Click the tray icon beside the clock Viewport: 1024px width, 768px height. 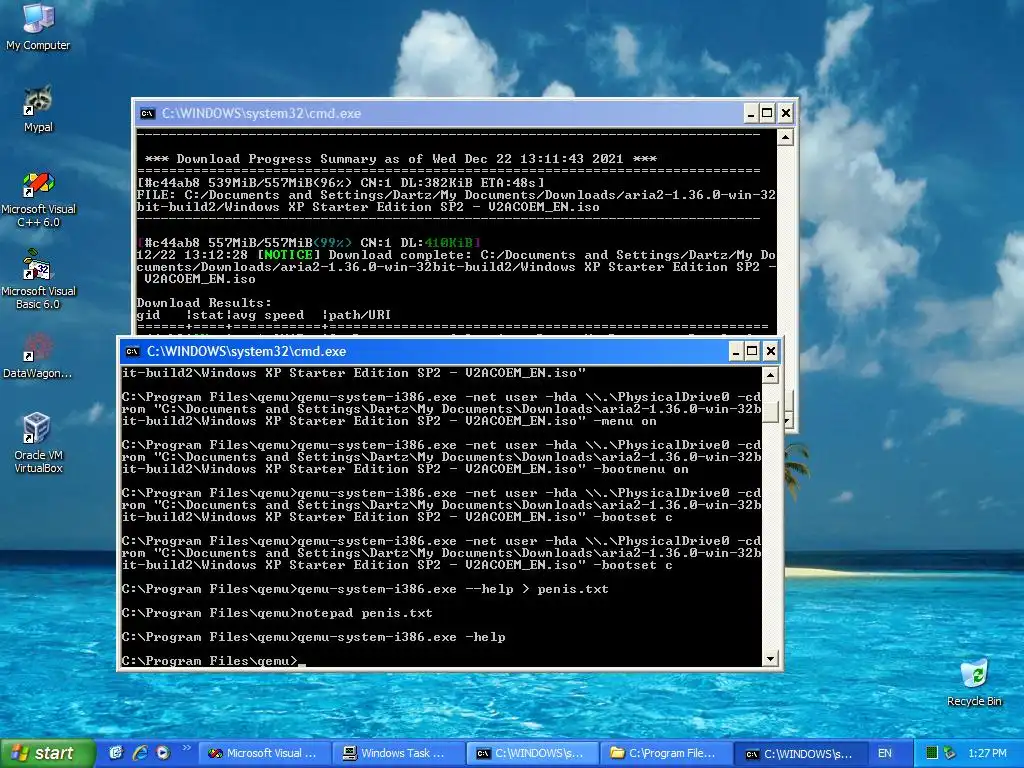[950, 754]
